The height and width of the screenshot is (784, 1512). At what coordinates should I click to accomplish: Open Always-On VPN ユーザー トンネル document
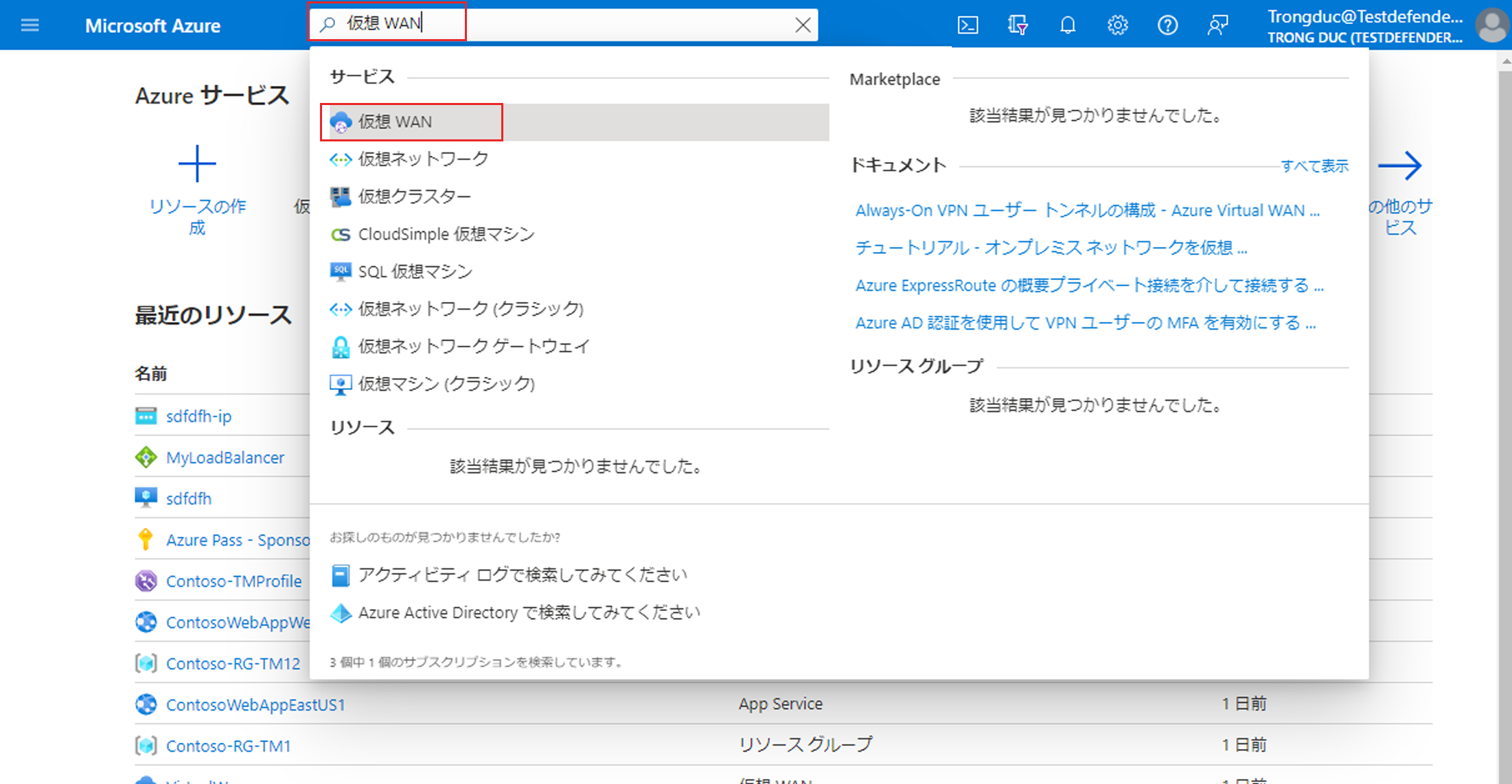(1088, 211)
